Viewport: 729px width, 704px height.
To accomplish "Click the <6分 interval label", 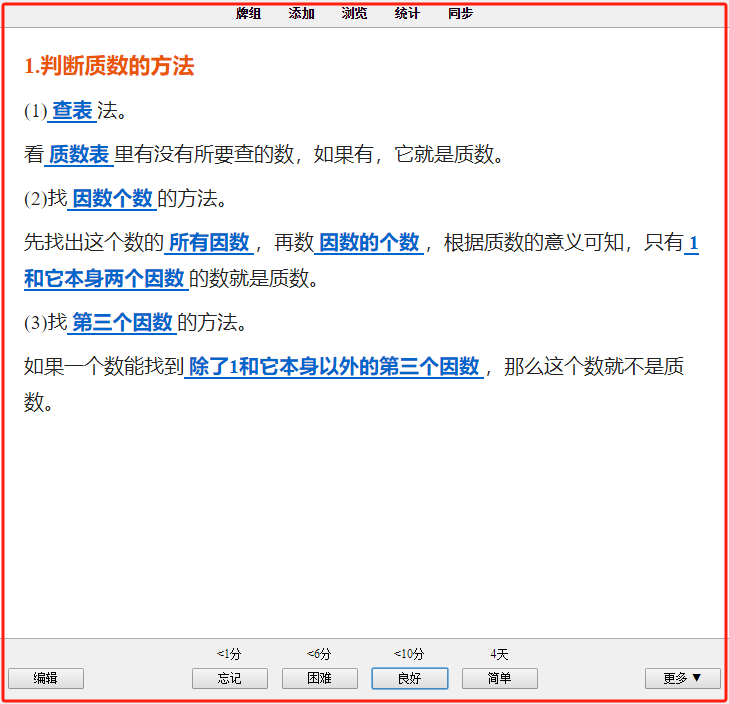I will (319, 654).
